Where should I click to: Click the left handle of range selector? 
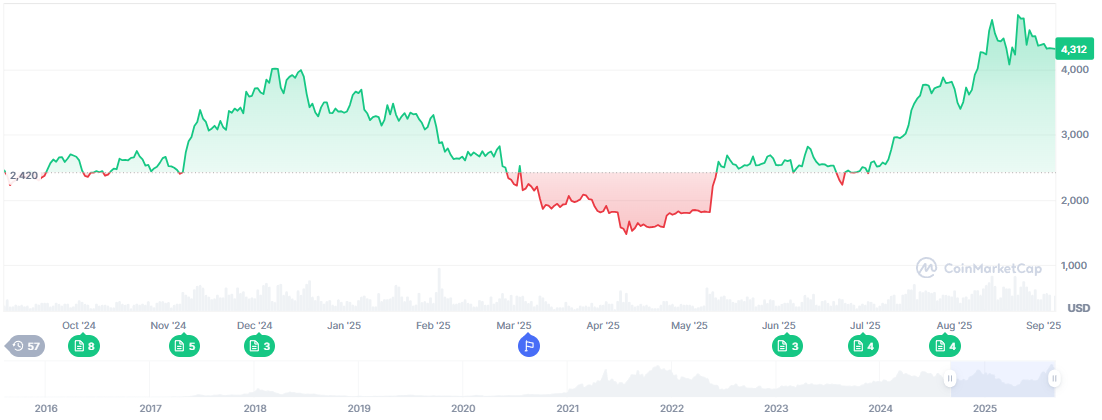951,379
